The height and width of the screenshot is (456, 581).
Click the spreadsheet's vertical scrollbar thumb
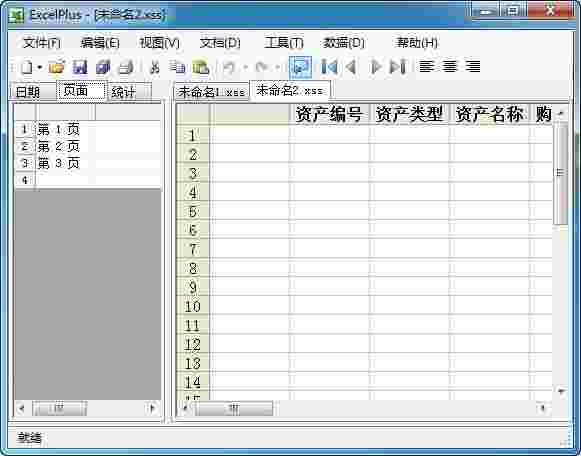pos(560,173)
